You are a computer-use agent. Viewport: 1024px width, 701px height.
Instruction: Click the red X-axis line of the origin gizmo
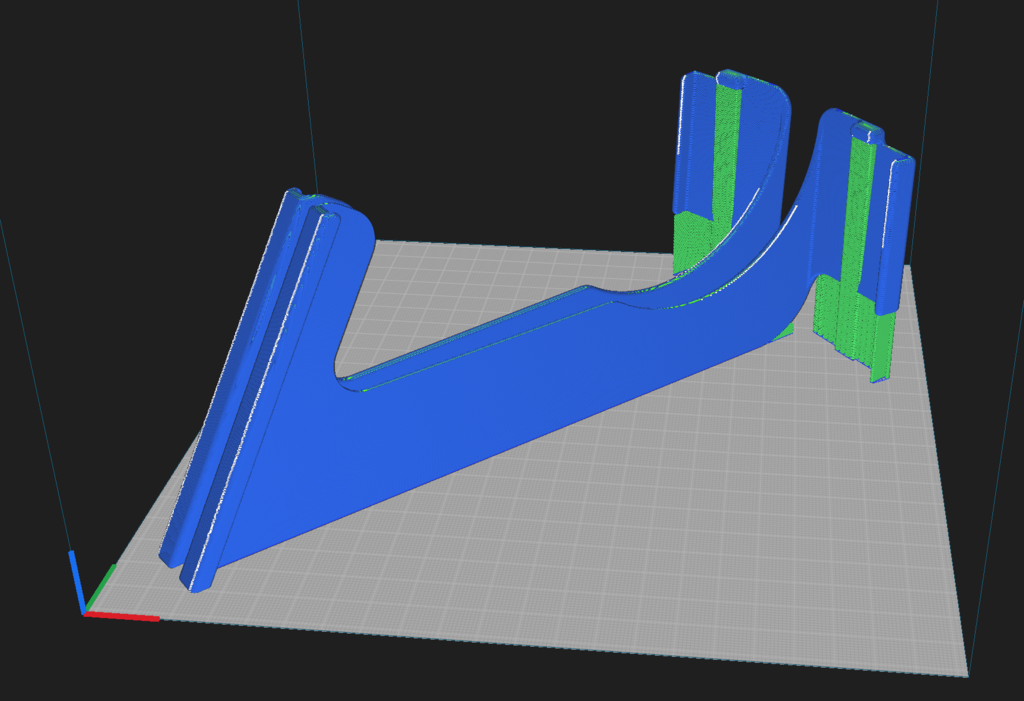coord(122,617)
